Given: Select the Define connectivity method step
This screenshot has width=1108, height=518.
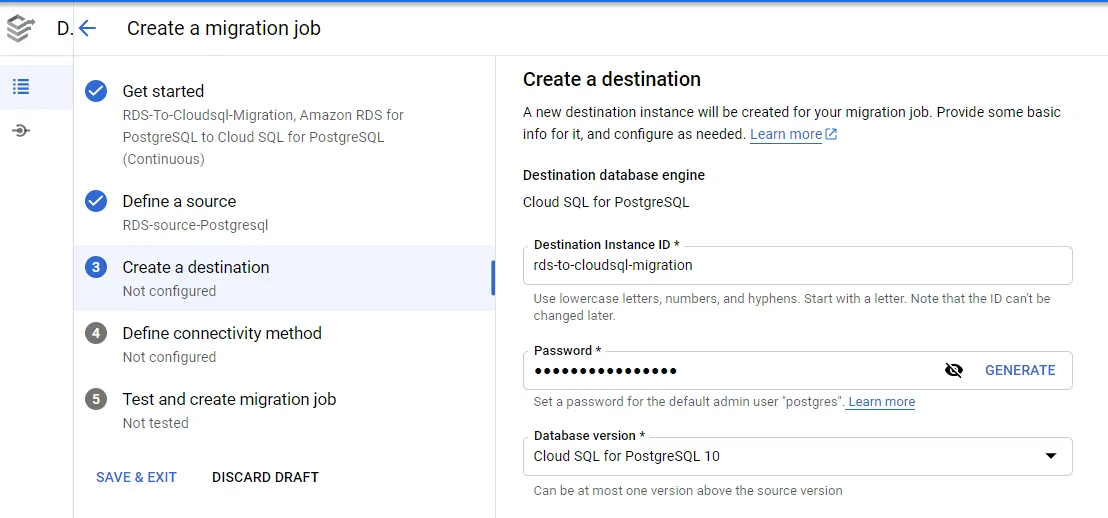Looking at the screenshot, I should pyautogui.click(x=222, y=333).
